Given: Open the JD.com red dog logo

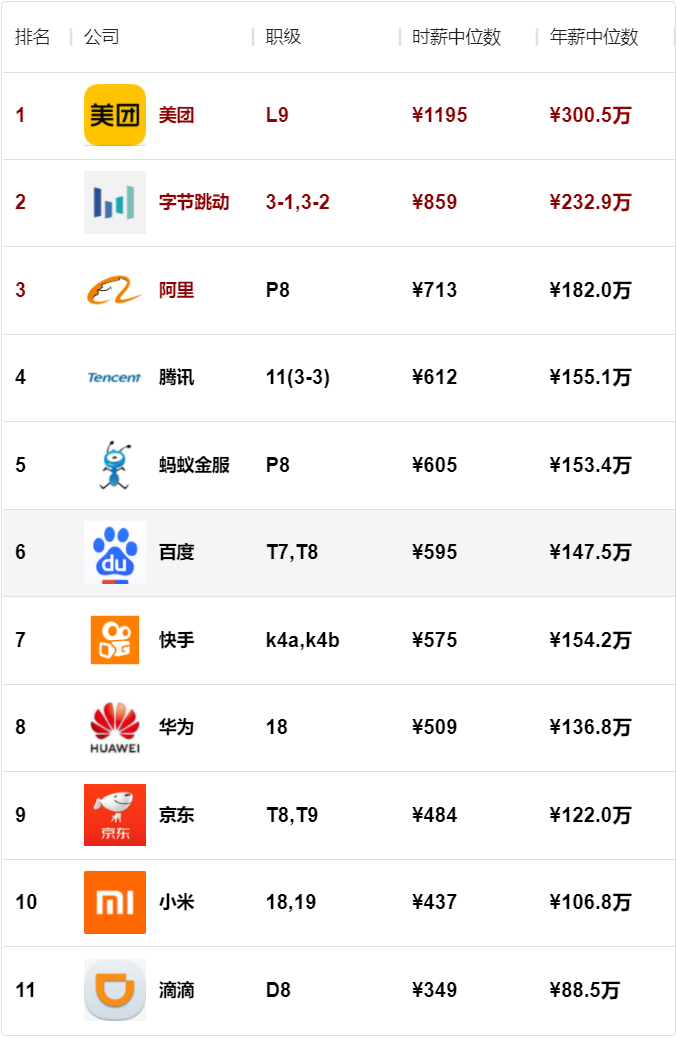Looking at the screenshot, I should (114, 814).
